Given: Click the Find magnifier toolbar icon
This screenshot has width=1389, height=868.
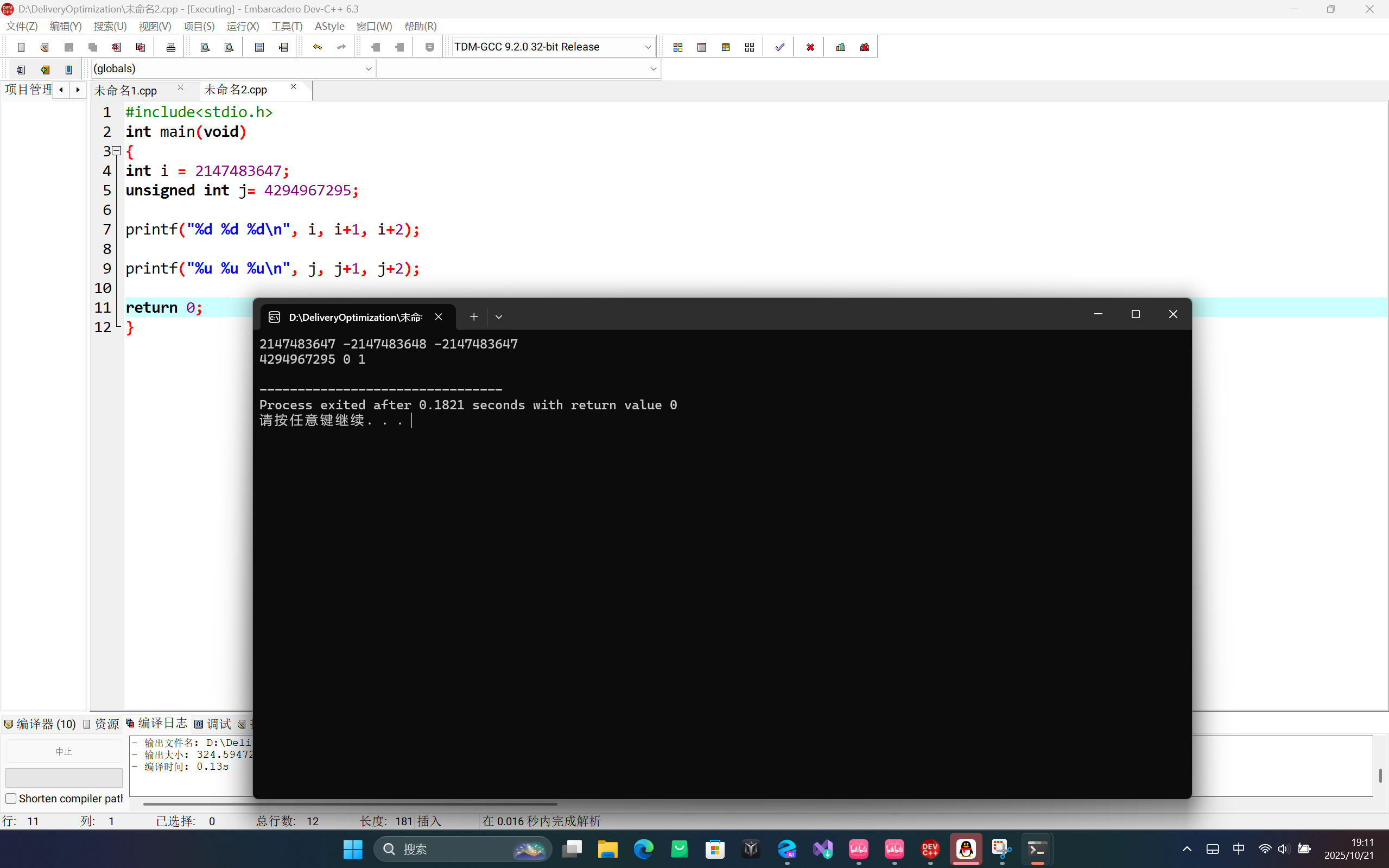Looking at the screenshot, I should (205, 47).
